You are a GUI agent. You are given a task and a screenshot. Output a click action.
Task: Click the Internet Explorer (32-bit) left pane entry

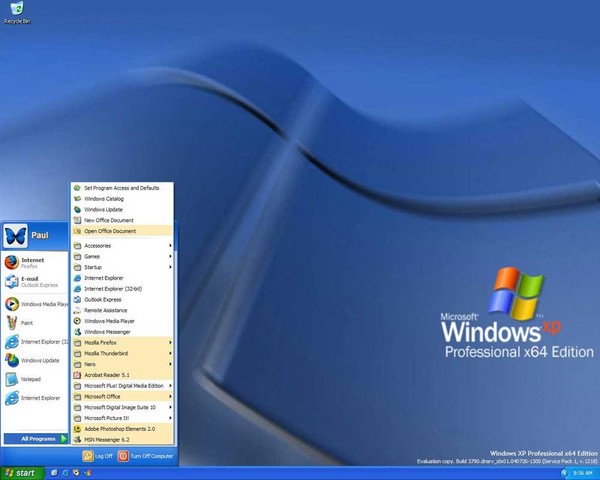tap(36, 342)
